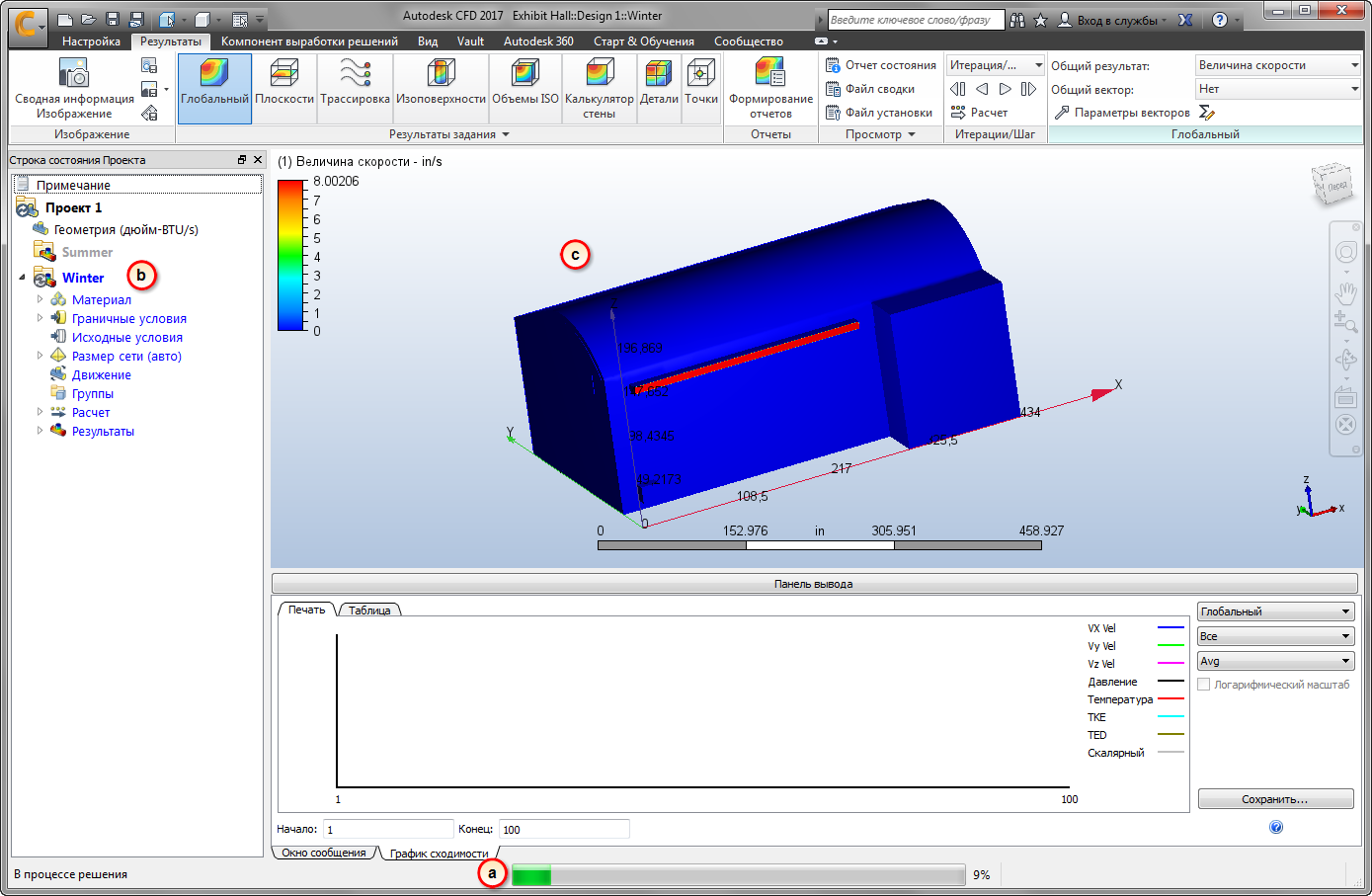1372x896 pixels.
Task: Open Параметры векторов vector settings
Action: (1122, 113)
